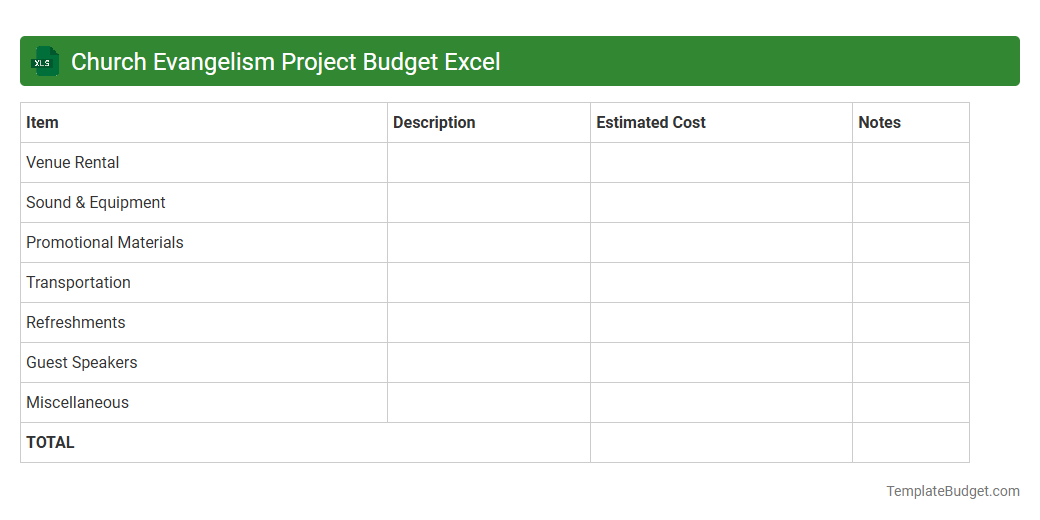The width and height of the screenshot is (1040, 520).
Task: Click the Venue Rental row label
Action: tap(72, 162)
